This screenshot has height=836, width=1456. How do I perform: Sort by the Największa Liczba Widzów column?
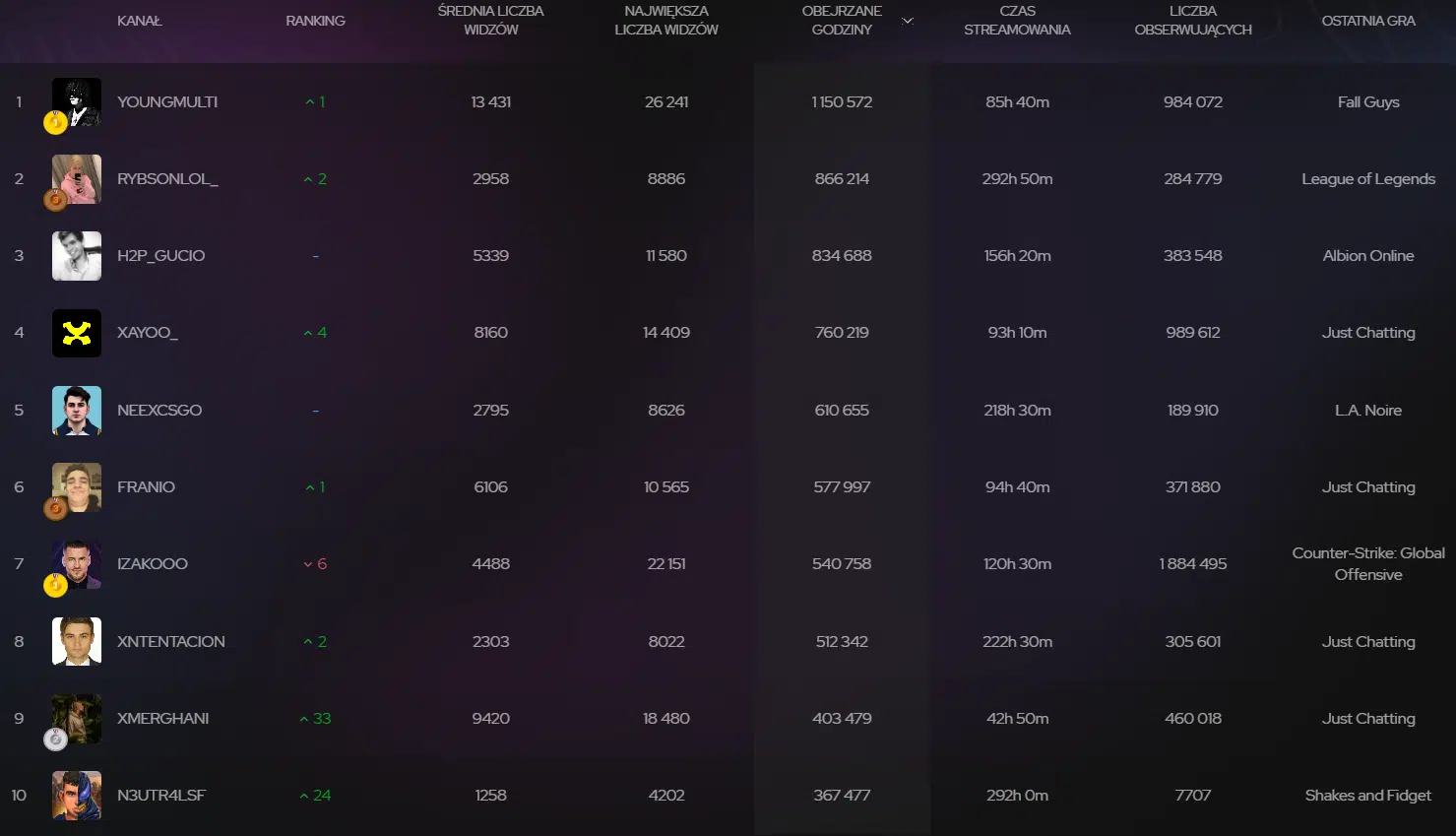pos(666,21)
